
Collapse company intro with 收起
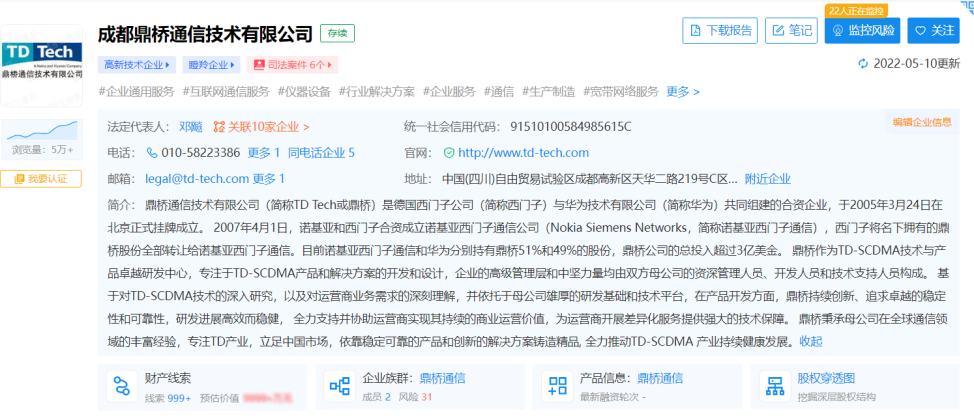(x=811, y=341)
